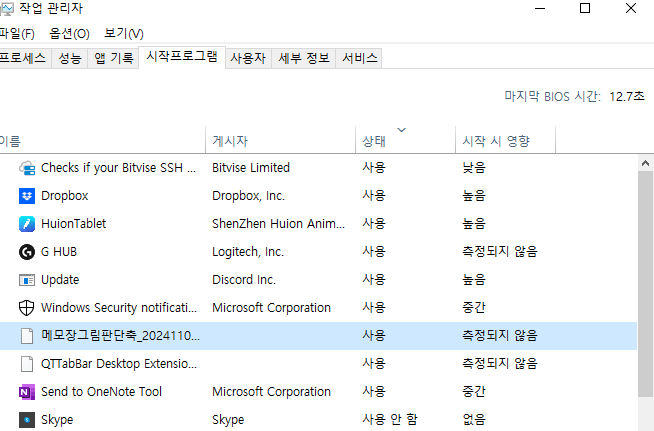
Task: Click the 마지막 BIOS 시간 12.7초 value
Action: click(627, 96)
